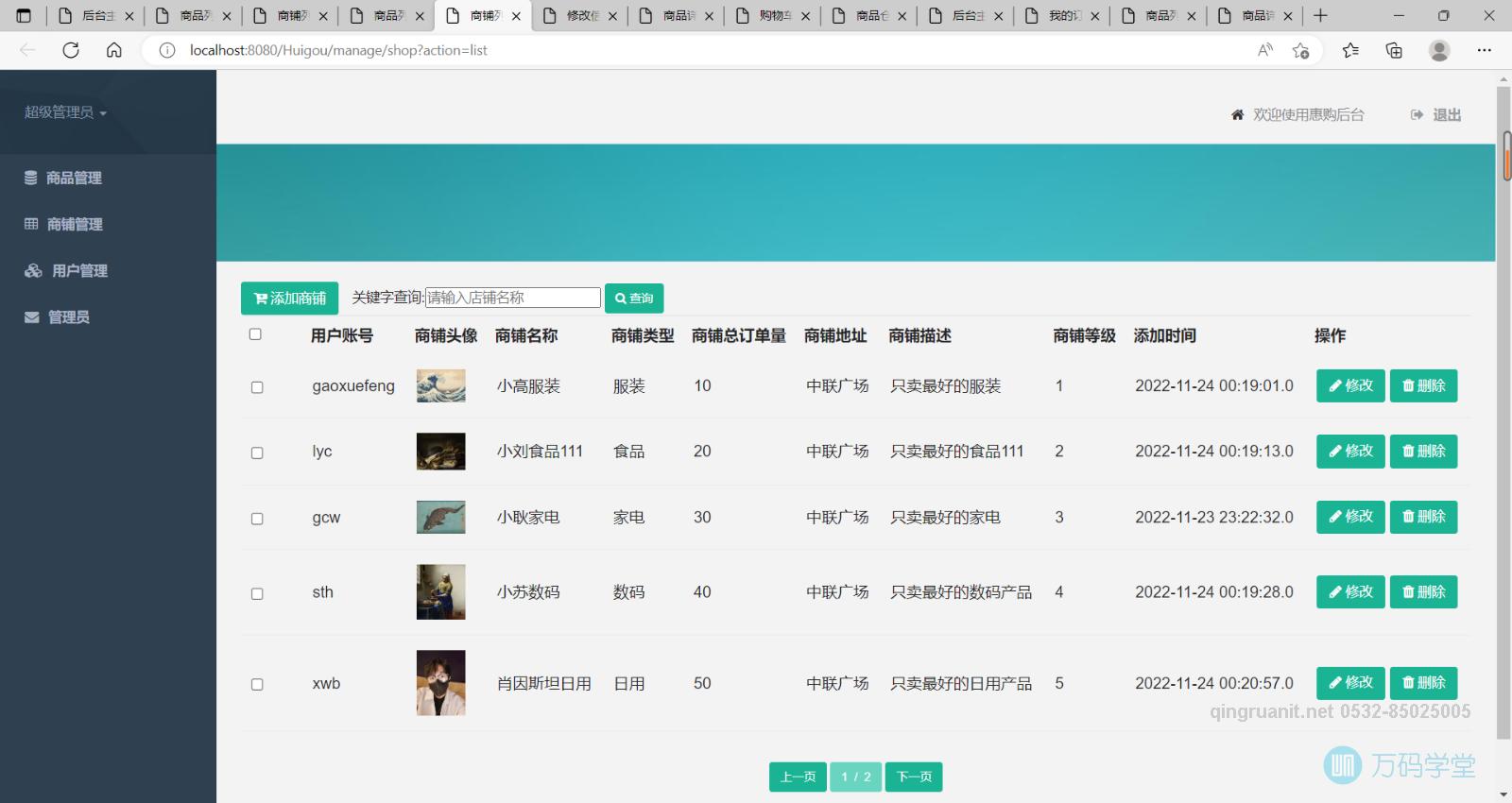Screen dimensions: 1512x803
Task: Click 小刘食品111 shop avatar thumbnail
Action: pyautogui.click(x=441, y=452)
